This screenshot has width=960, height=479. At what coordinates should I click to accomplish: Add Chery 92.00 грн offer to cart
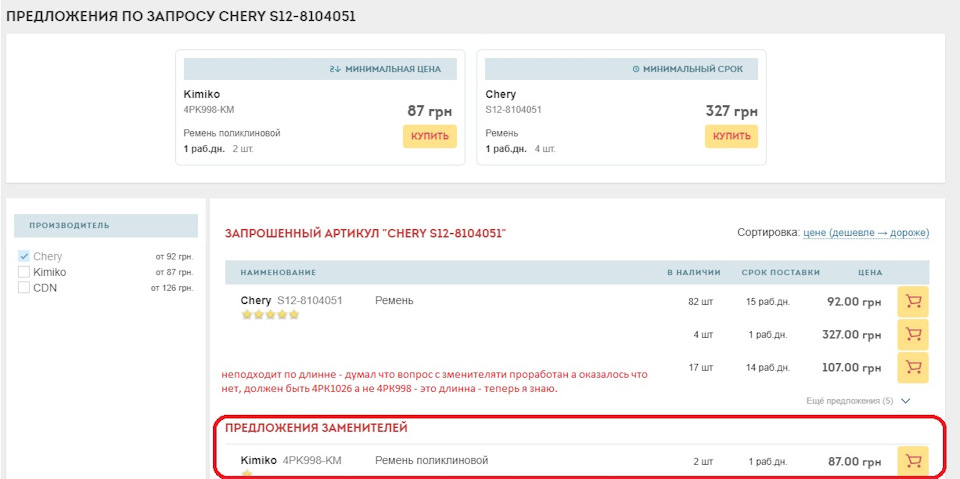tap(913, 301)
